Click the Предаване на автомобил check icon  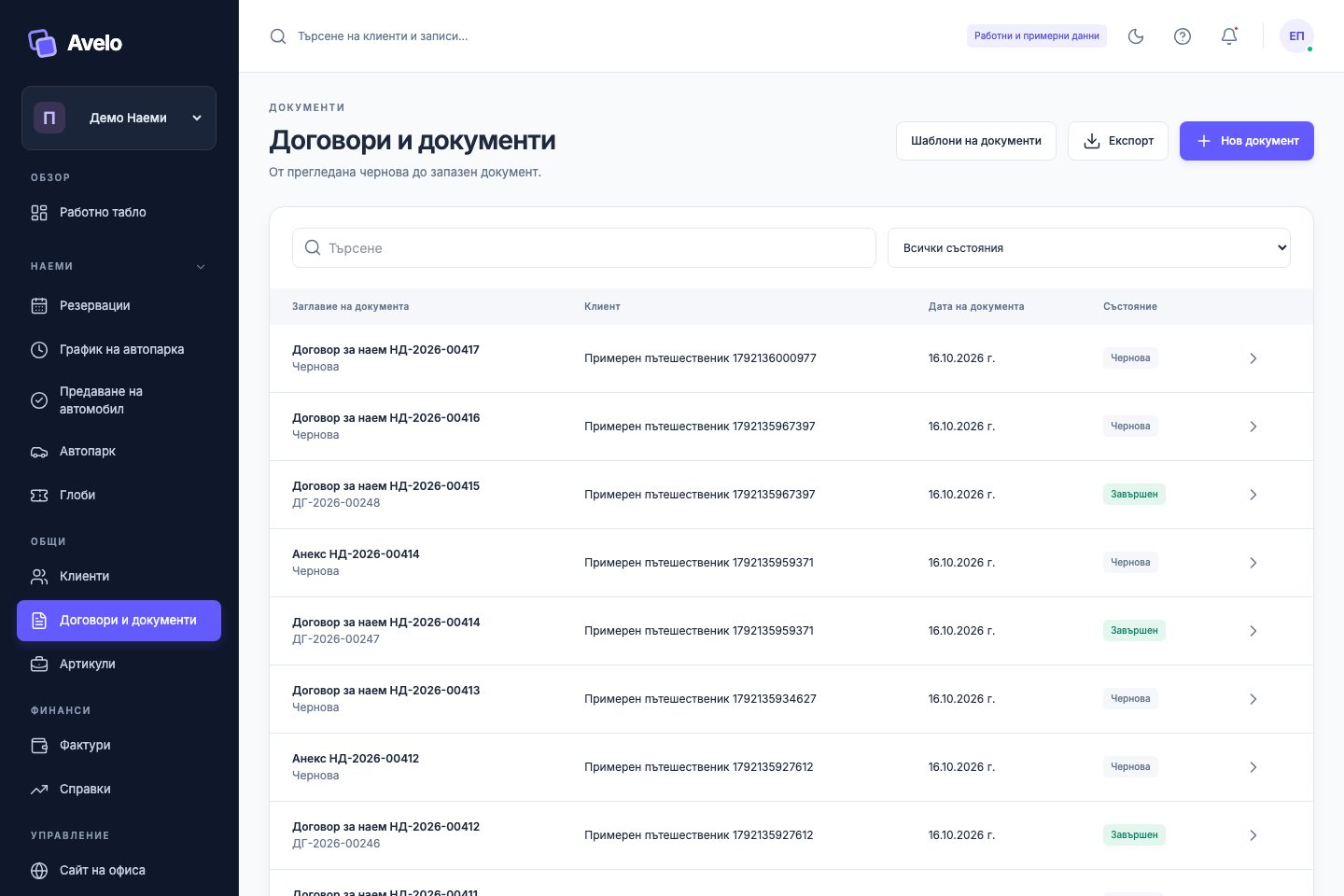click(x=39, y=400)
